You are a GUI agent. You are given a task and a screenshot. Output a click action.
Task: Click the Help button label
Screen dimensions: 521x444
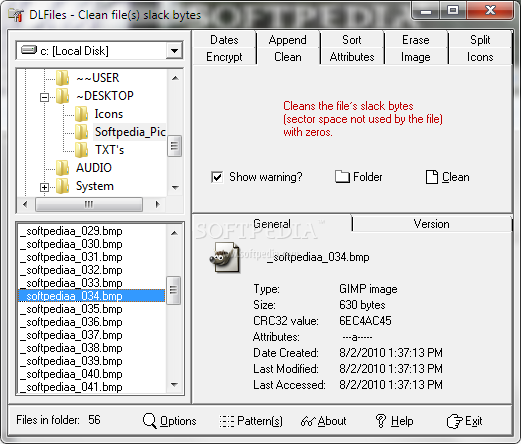point(402,421)
